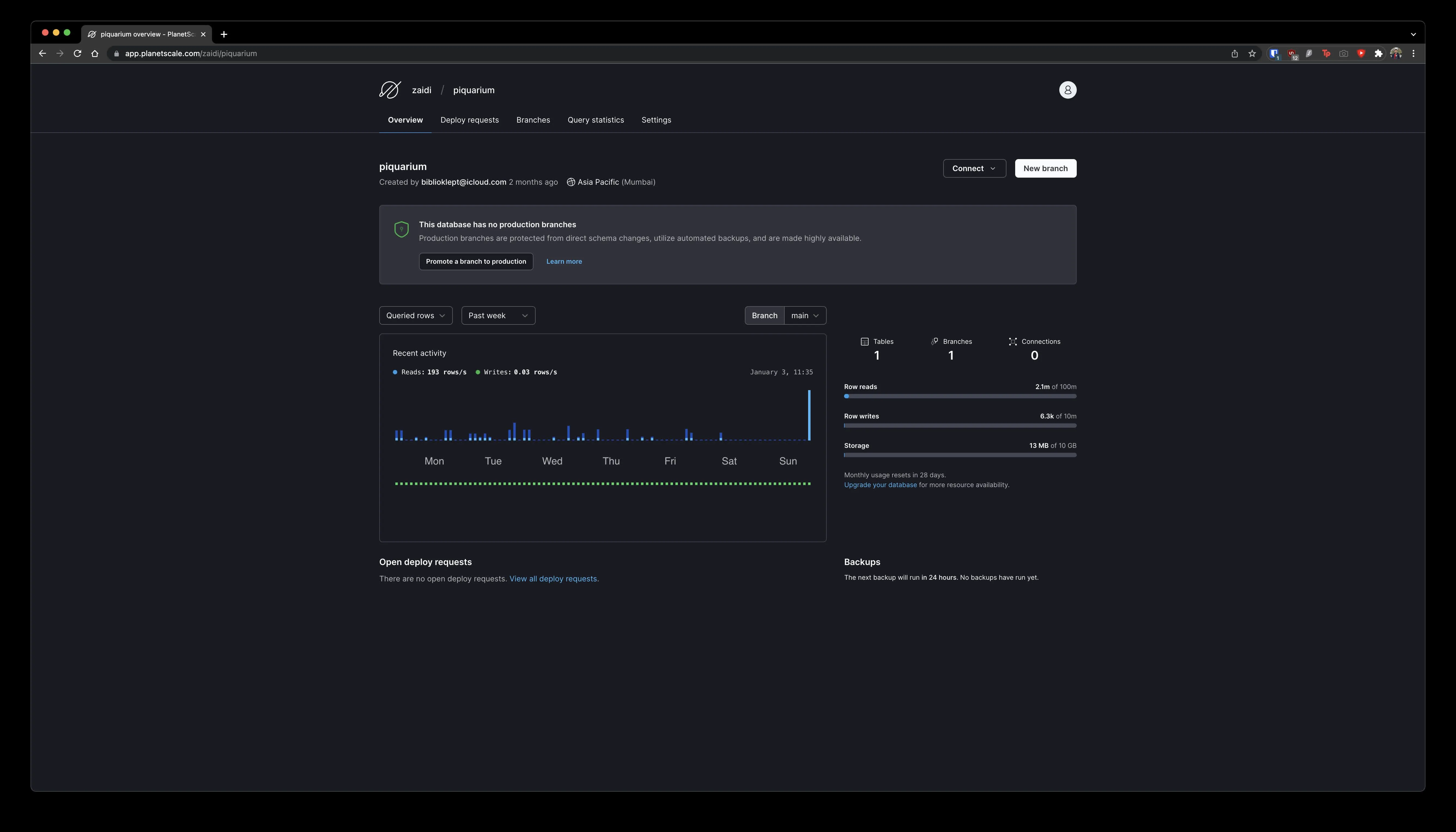This screenshot has width=1456, height=832.
Task: Open the user account avatar menu
Action: [1068, 90]
